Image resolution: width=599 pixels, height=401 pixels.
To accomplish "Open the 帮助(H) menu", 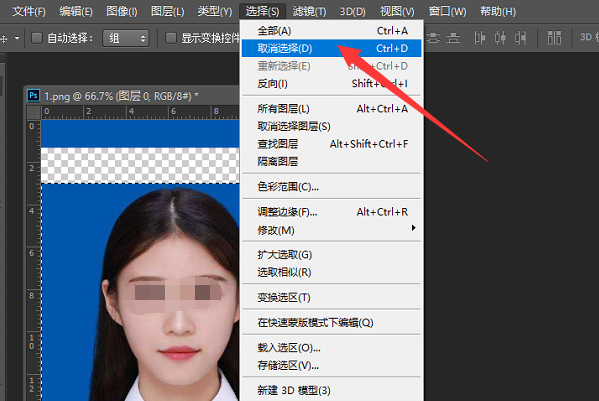I will (498, 11).
